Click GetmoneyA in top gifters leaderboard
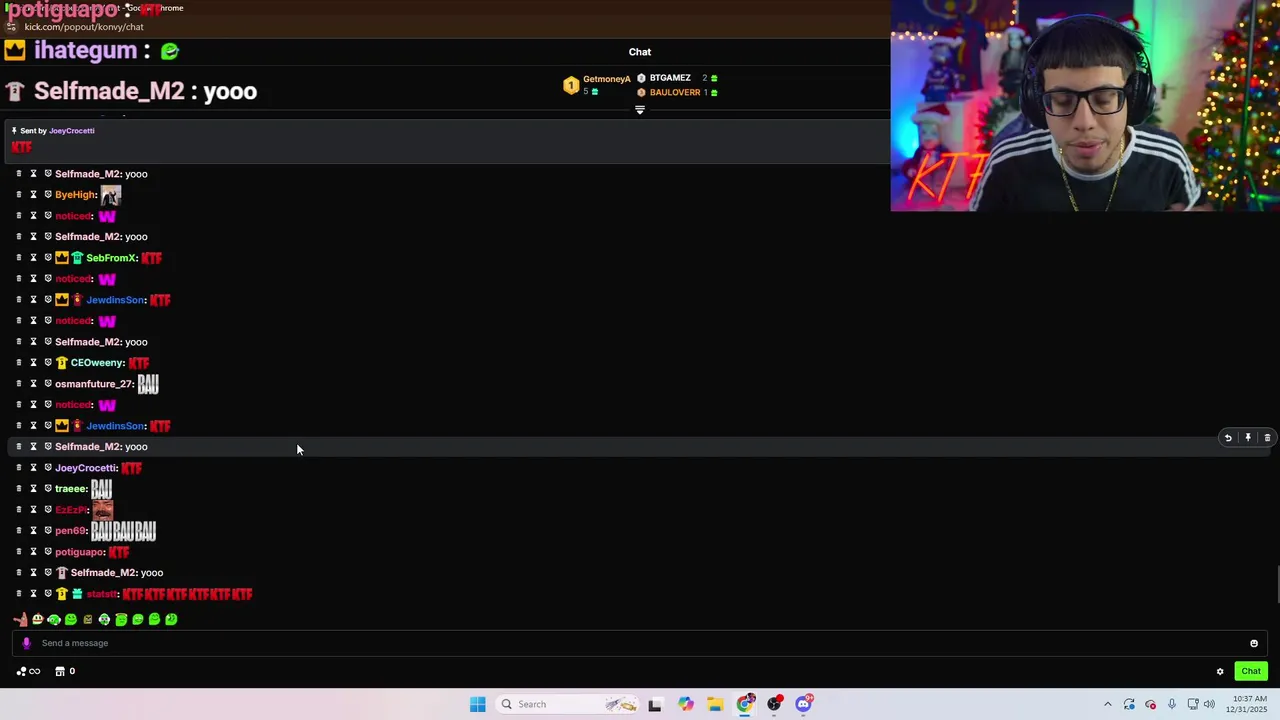Screen dimensions: 1280x720 click(598, 85)
